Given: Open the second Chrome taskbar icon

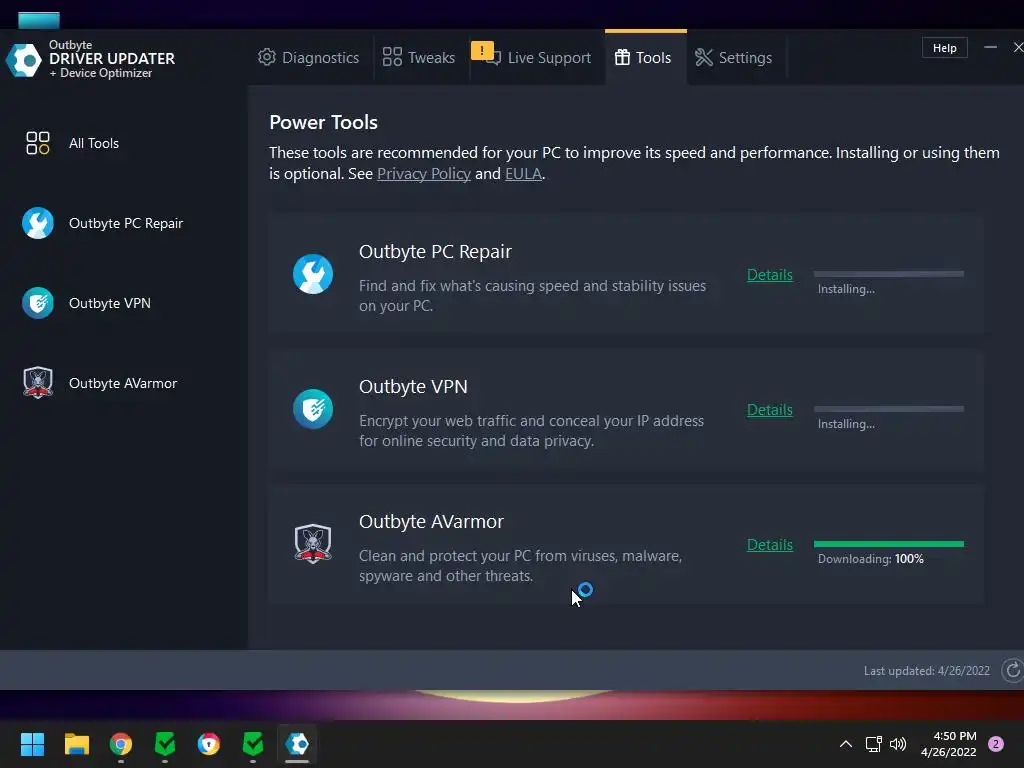Looking at the screenshot, I should pyautogui.click(x=209, y=744).
